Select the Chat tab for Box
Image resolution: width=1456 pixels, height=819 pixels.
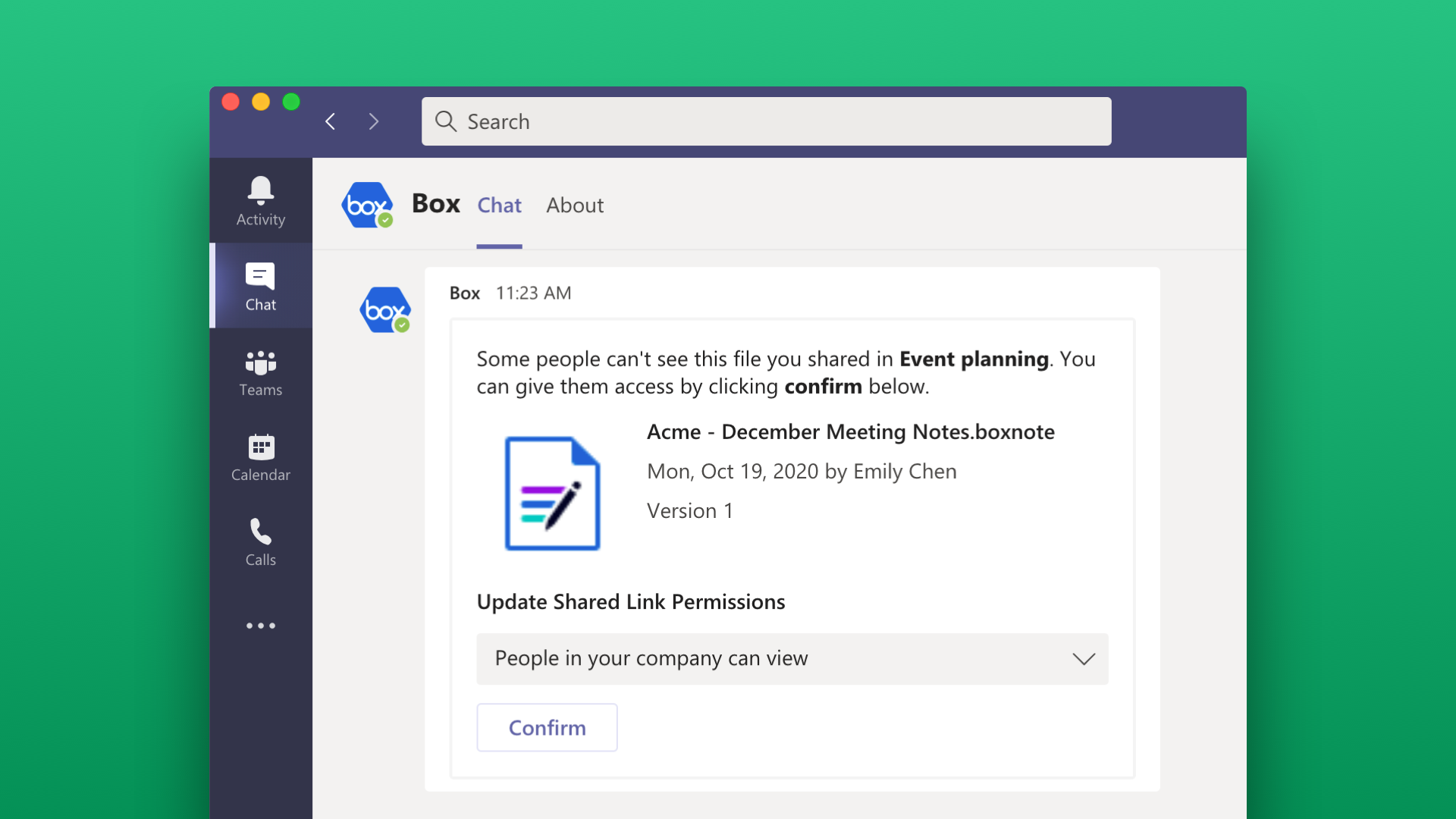tap(499, 206)
